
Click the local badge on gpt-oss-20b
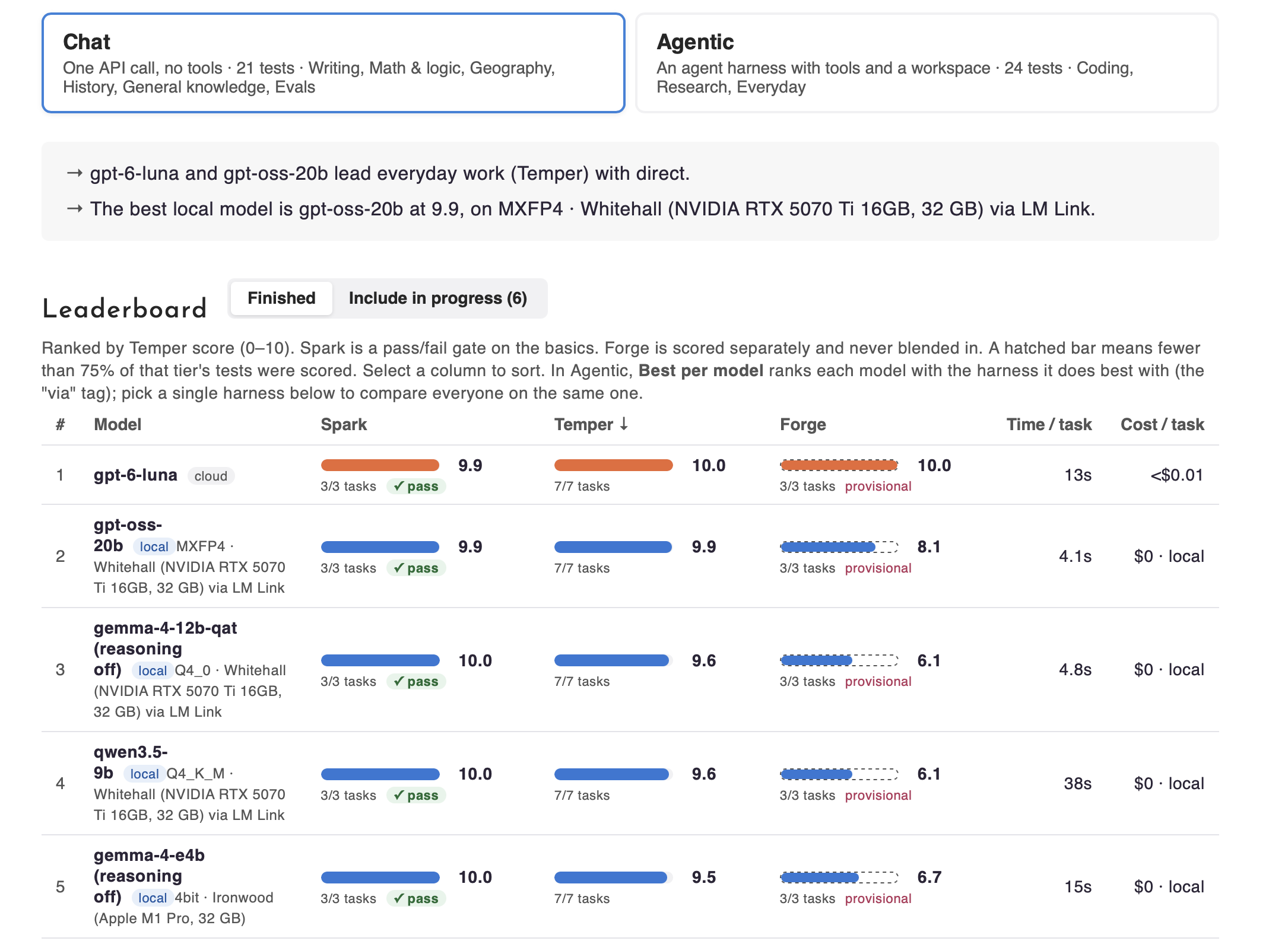click(154, 546)
